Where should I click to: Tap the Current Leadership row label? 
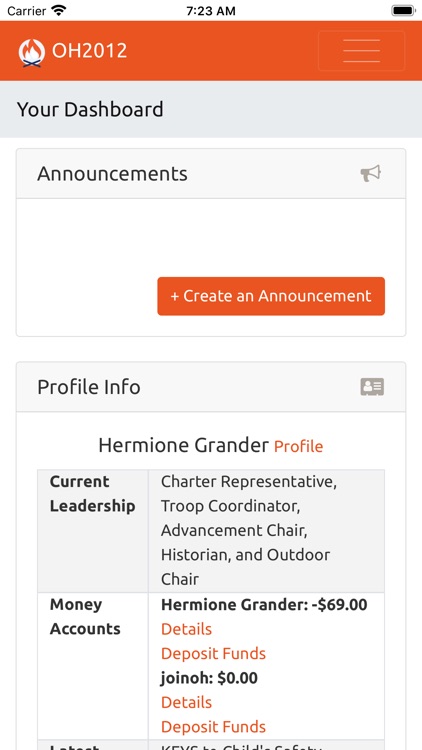click(x=93, y=494)
